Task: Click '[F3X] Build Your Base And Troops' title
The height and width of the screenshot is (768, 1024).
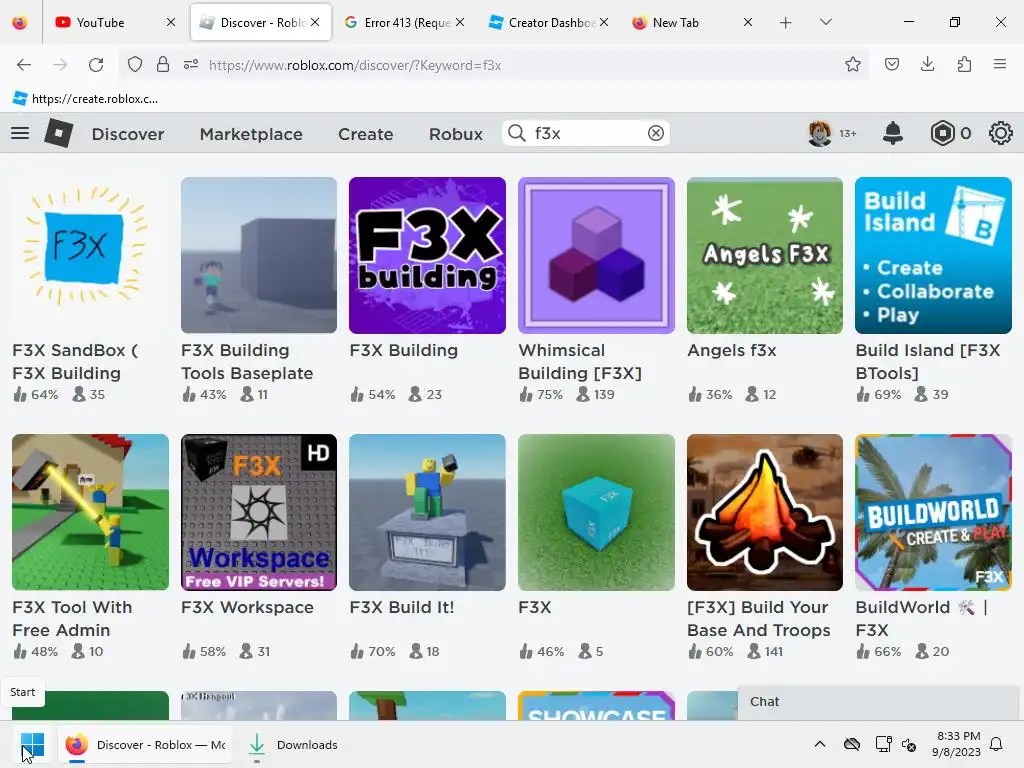Action: (x=759, y=618)
